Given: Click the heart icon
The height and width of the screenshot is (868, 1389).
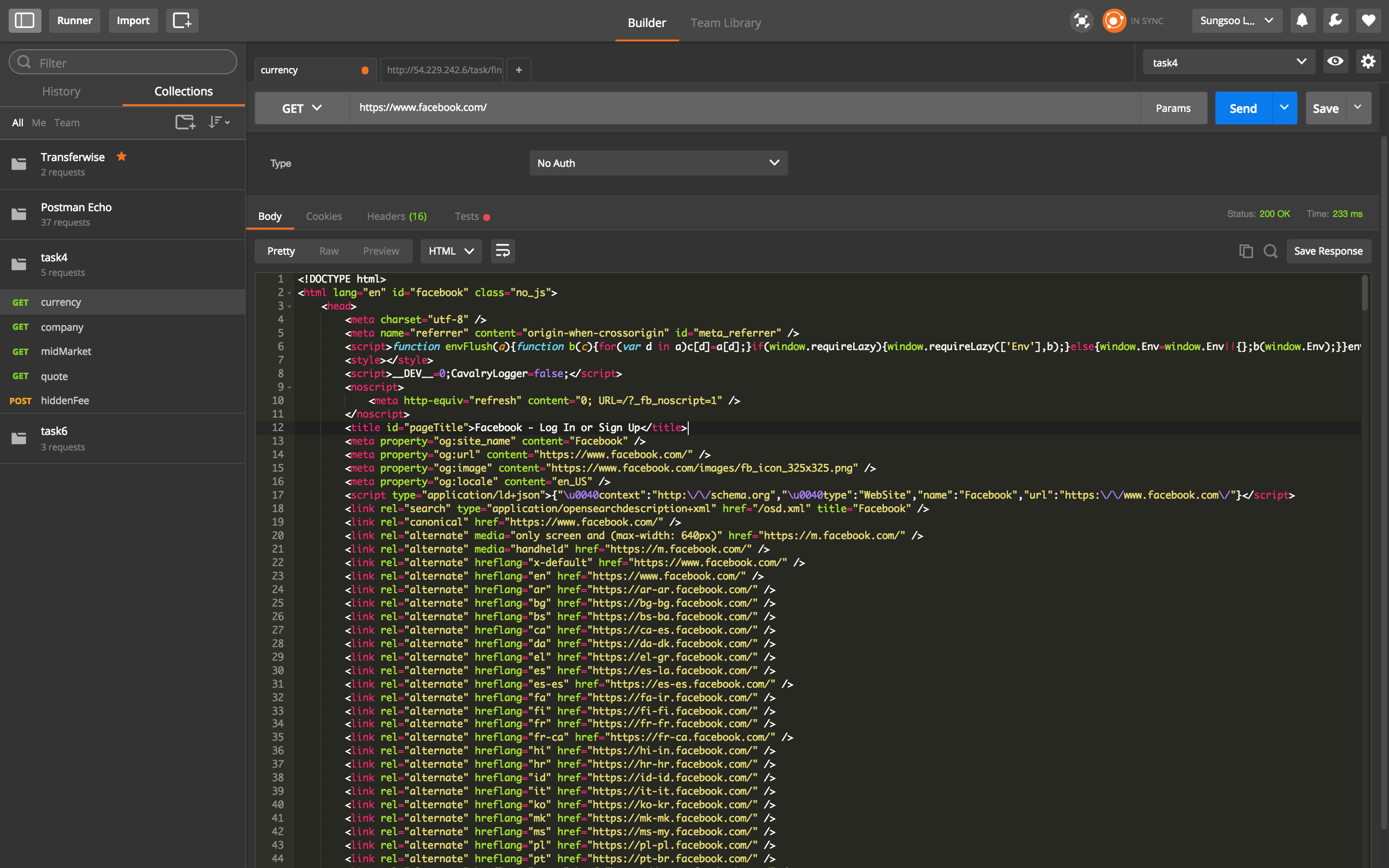Looking at the screenshot, I should pos(1368,21).
